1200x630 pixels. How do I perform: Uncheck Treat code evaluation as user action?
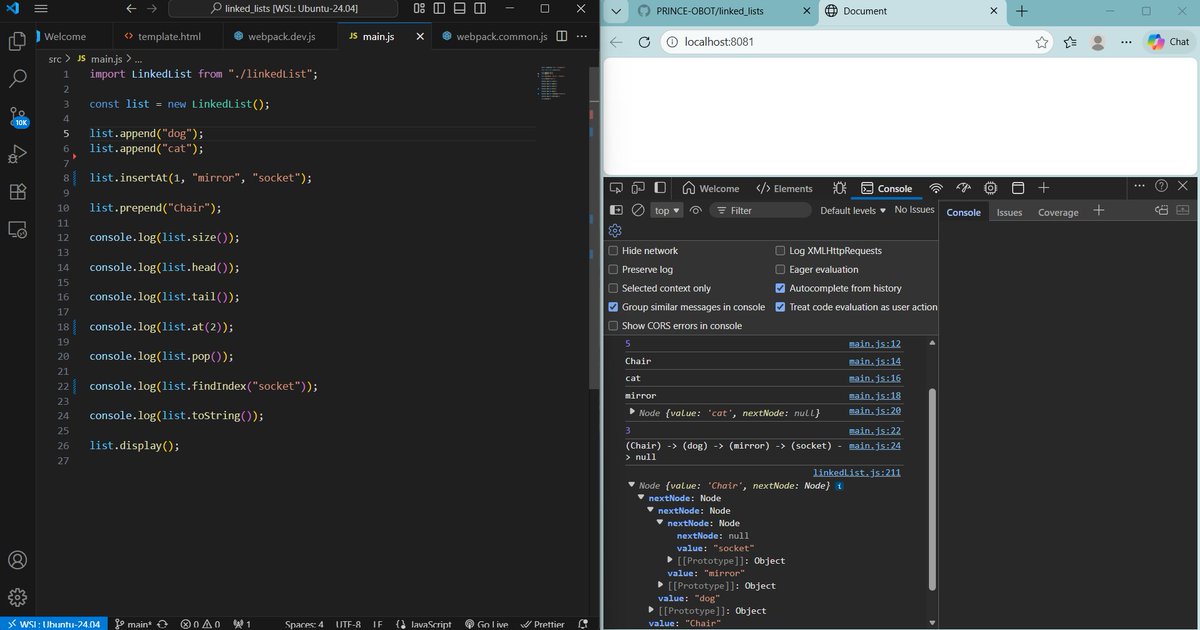pyautogui.click(x=781, y=307)
